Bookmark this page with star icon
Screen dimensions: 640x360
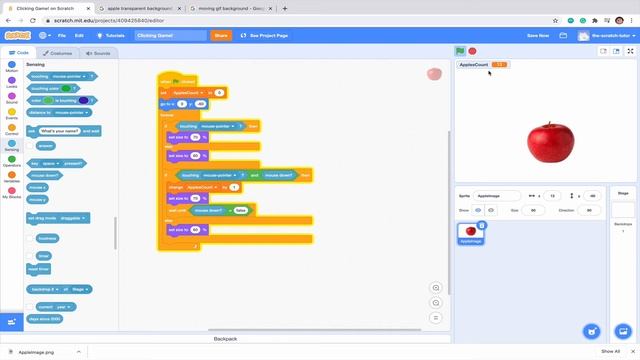point(555,20)
